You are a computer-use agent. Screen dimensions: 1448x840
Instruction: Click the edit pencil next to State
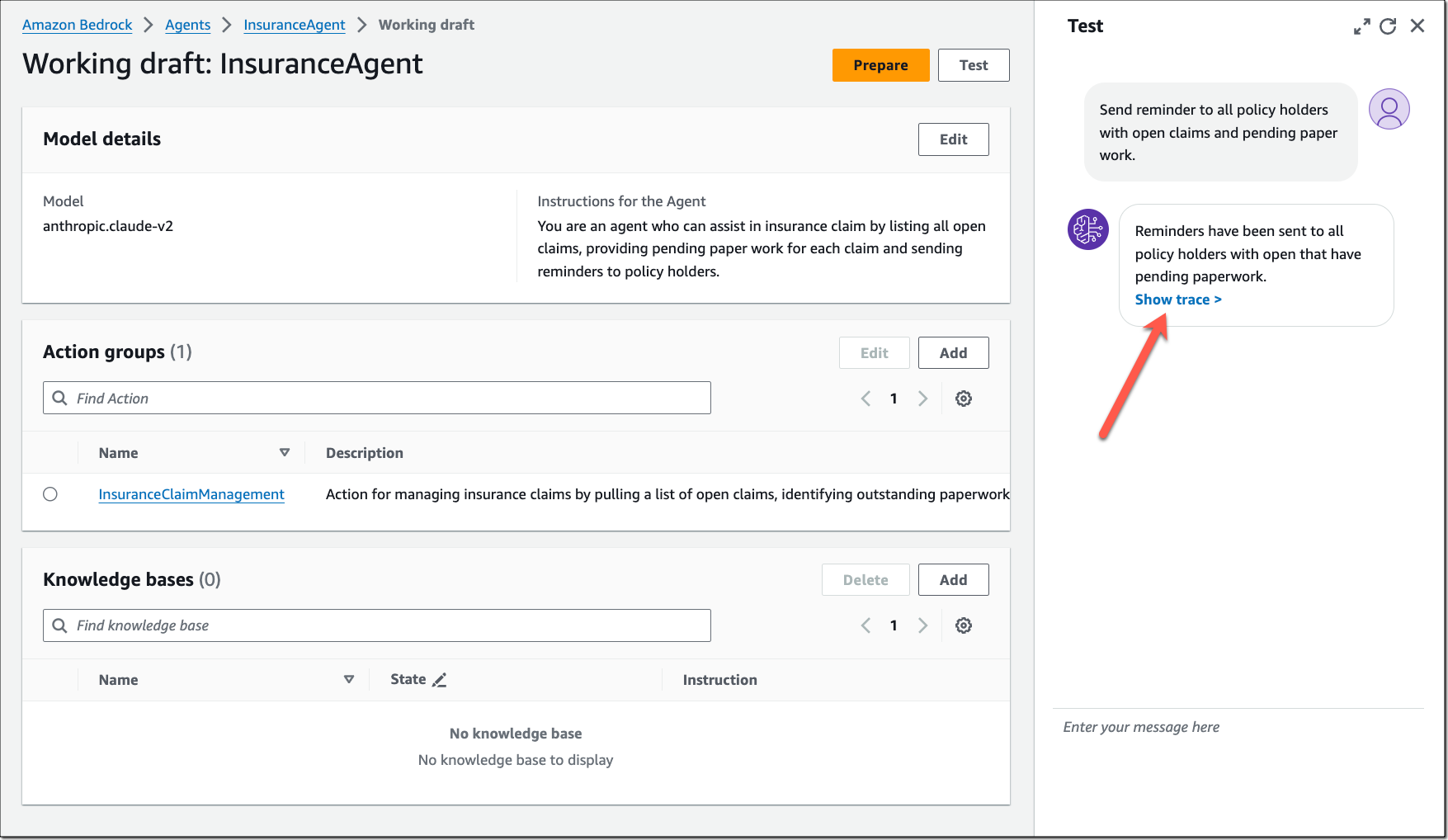pyautogui.click(x=440, y=680)
